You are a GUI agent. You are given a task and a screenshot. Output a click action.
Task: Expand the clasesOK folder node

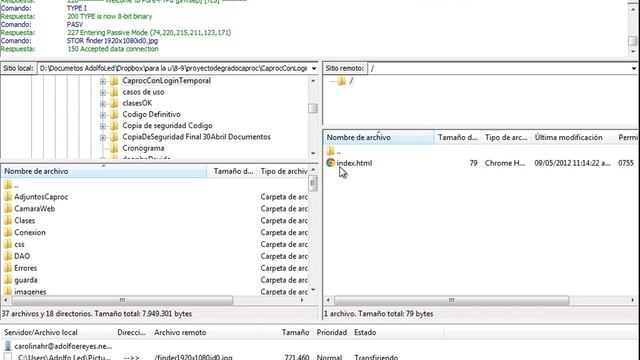[x=103, y=104]
